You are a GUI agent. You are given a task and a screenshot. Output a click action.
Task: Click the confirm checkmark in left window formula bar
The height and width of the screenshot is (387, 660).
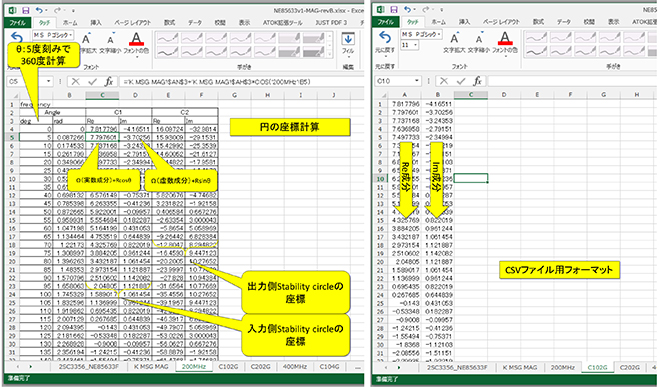92,81
